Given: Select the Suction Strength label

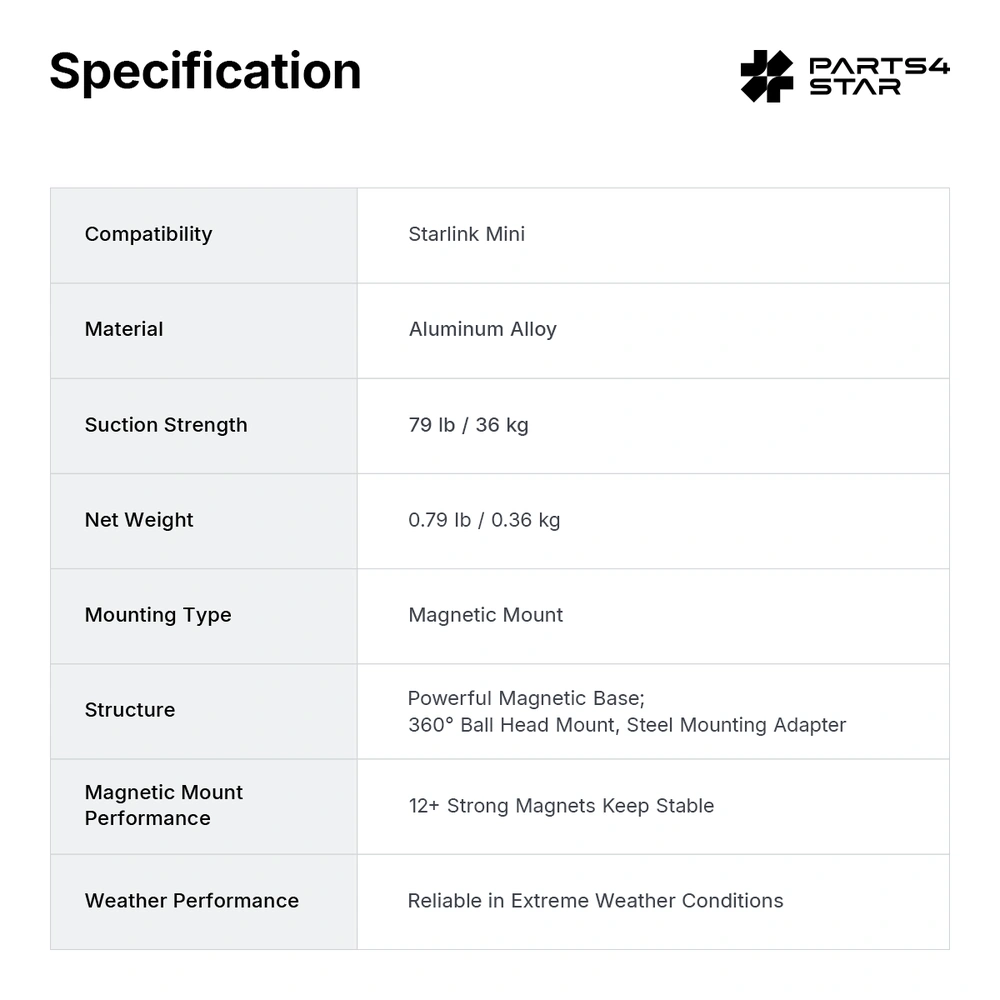Looking at the screenshot, I should [166, 425].
